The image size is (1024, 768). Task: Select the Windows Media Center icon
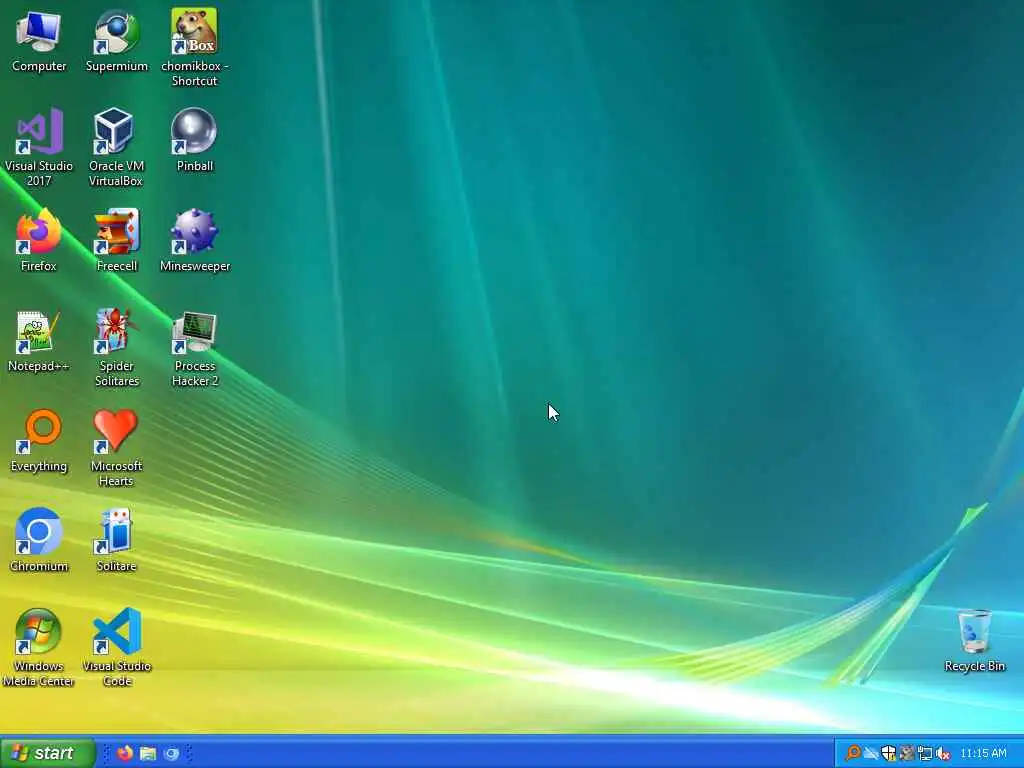(x=39, y=647)
